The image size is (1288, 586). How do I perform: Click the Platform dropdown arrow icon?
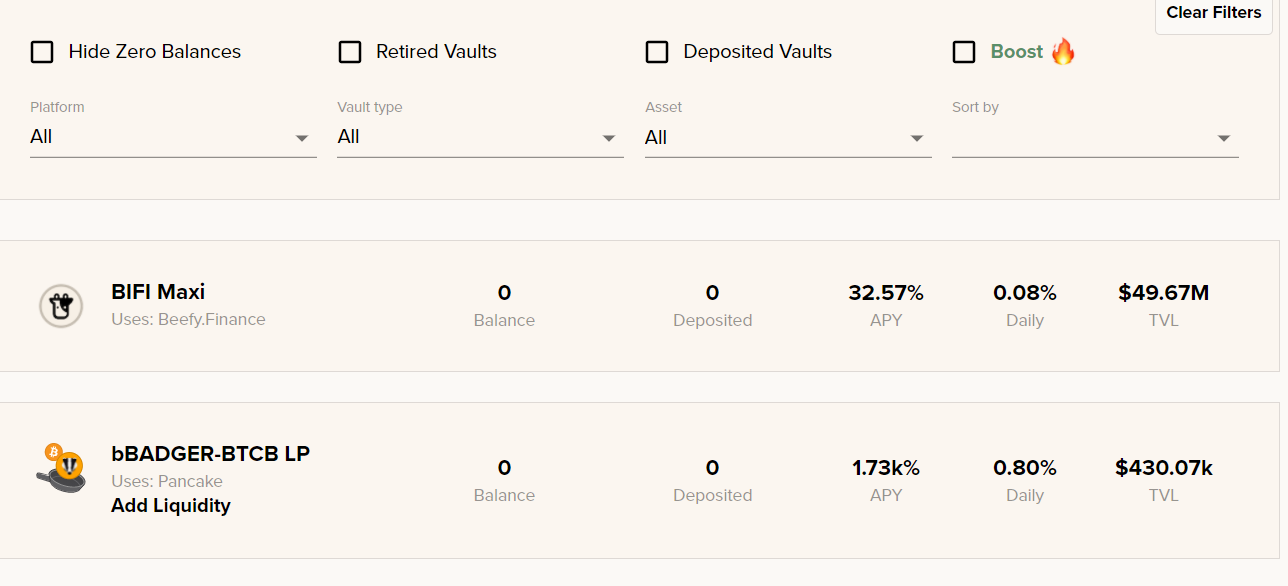pos(302,138)
